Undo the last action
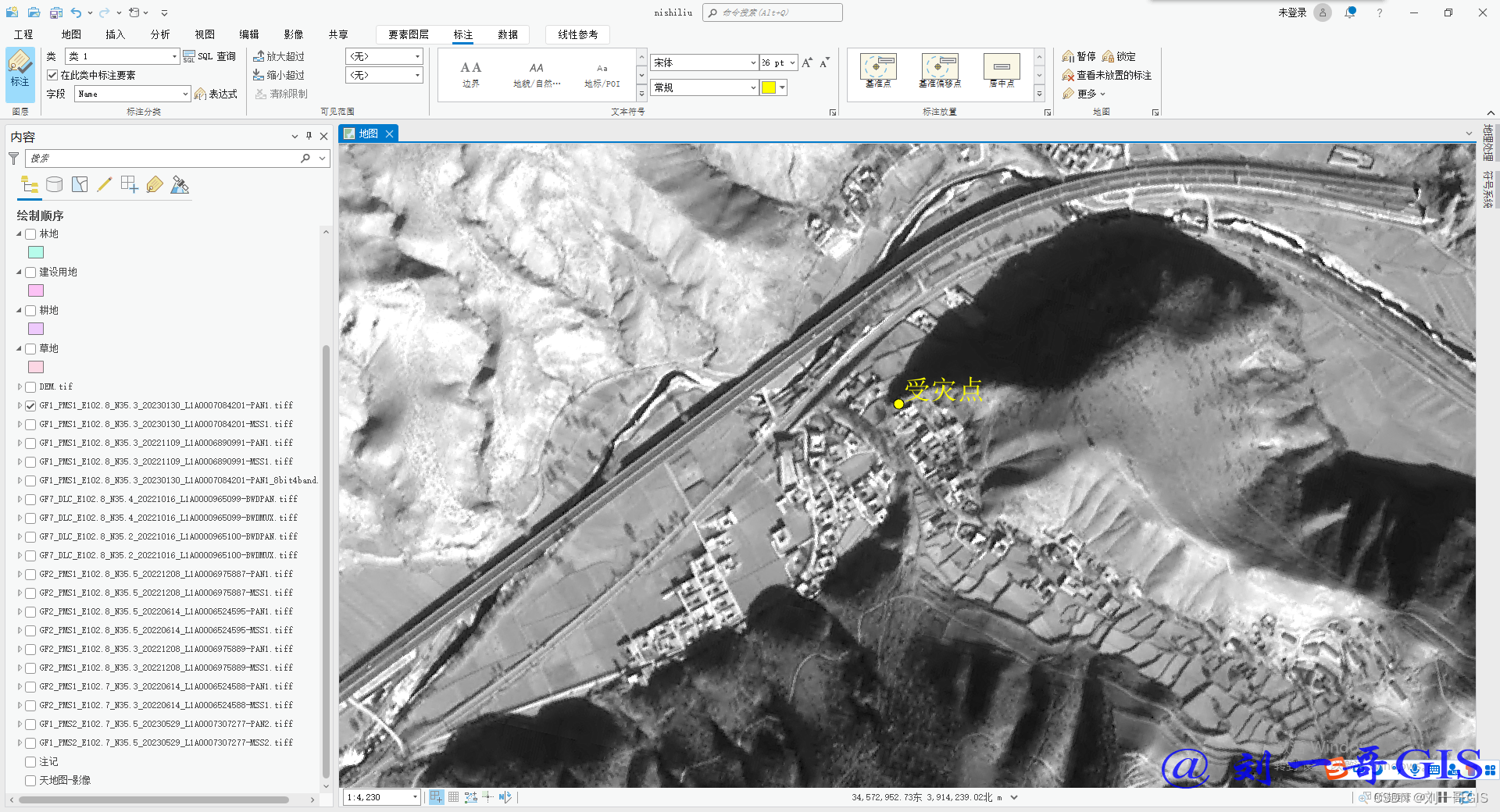 (x=76, y=12)
